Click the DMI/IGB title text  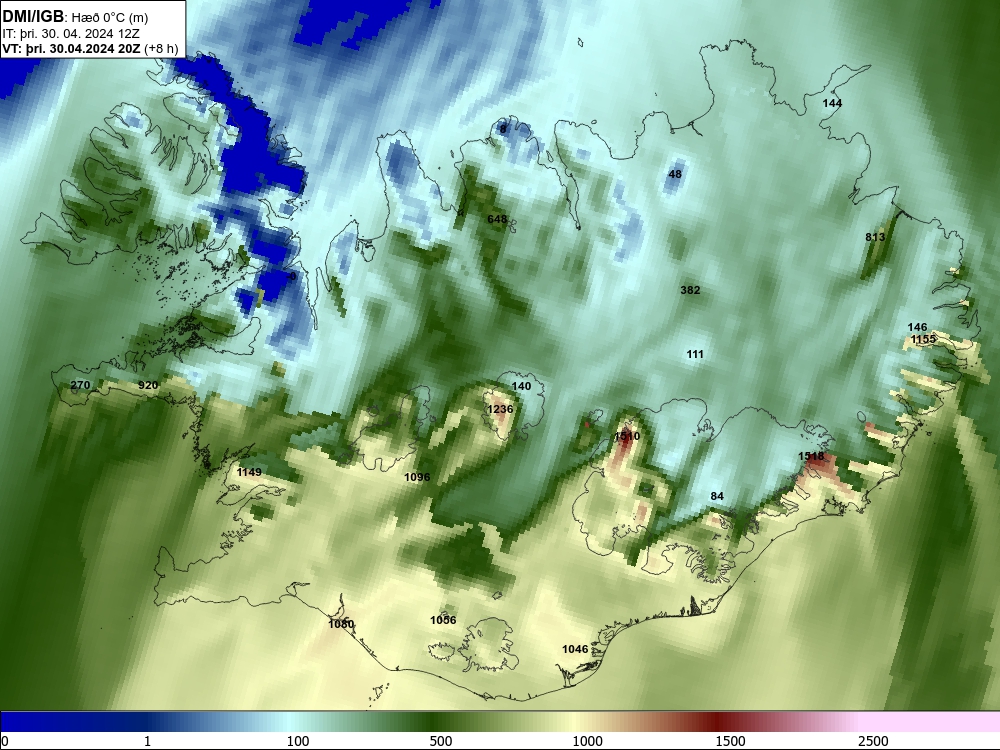pyautogui.click(x=33, y=16)
